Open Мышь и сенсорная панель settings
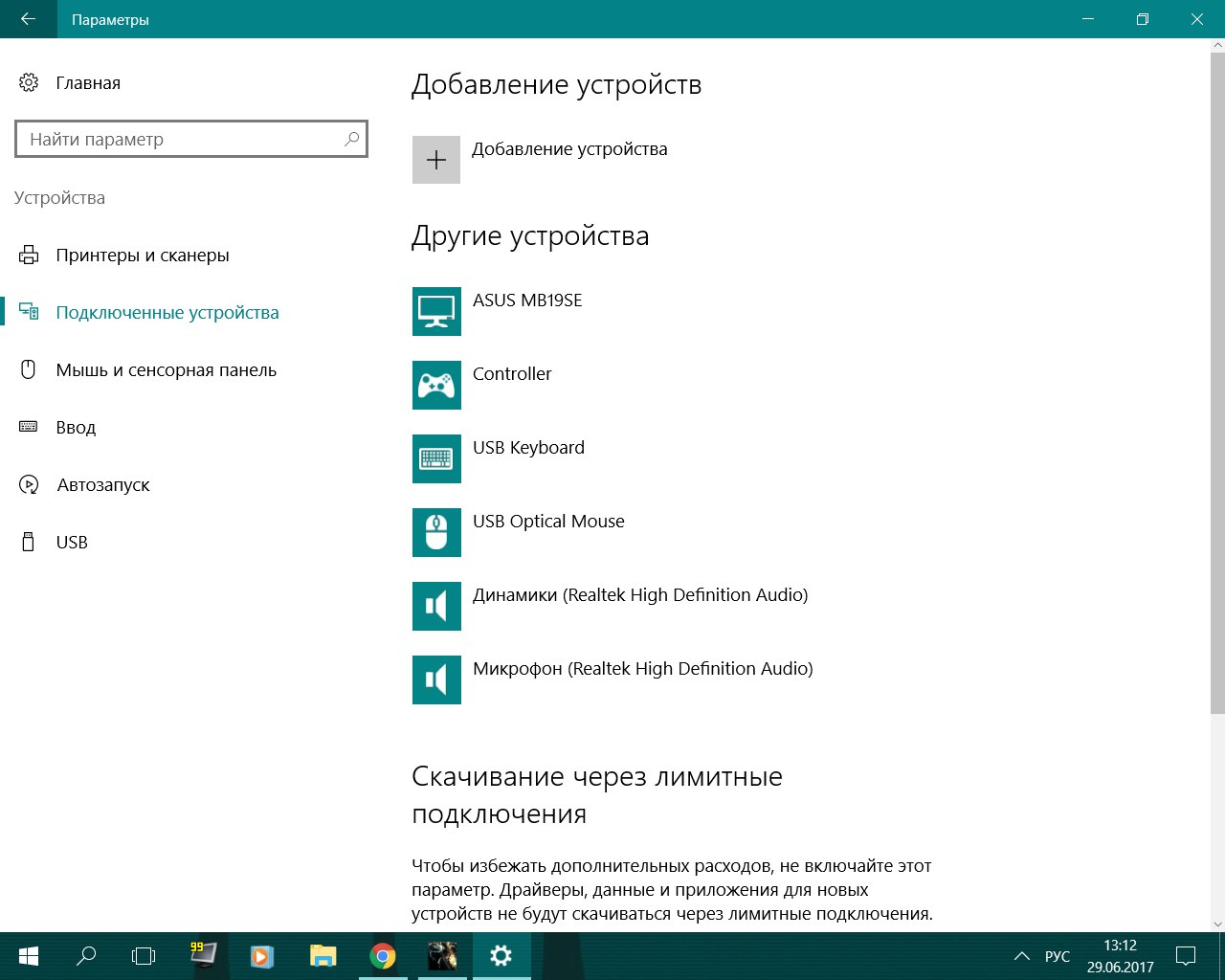 [x=167, y=370]
